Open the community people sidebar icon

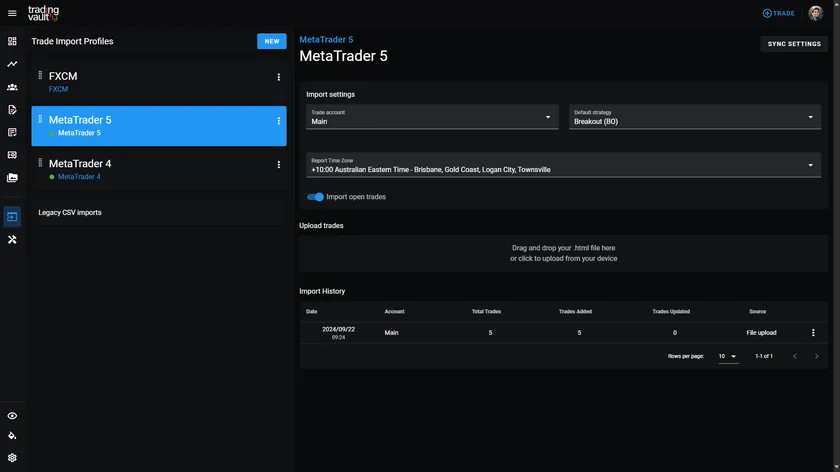point(12,87)
